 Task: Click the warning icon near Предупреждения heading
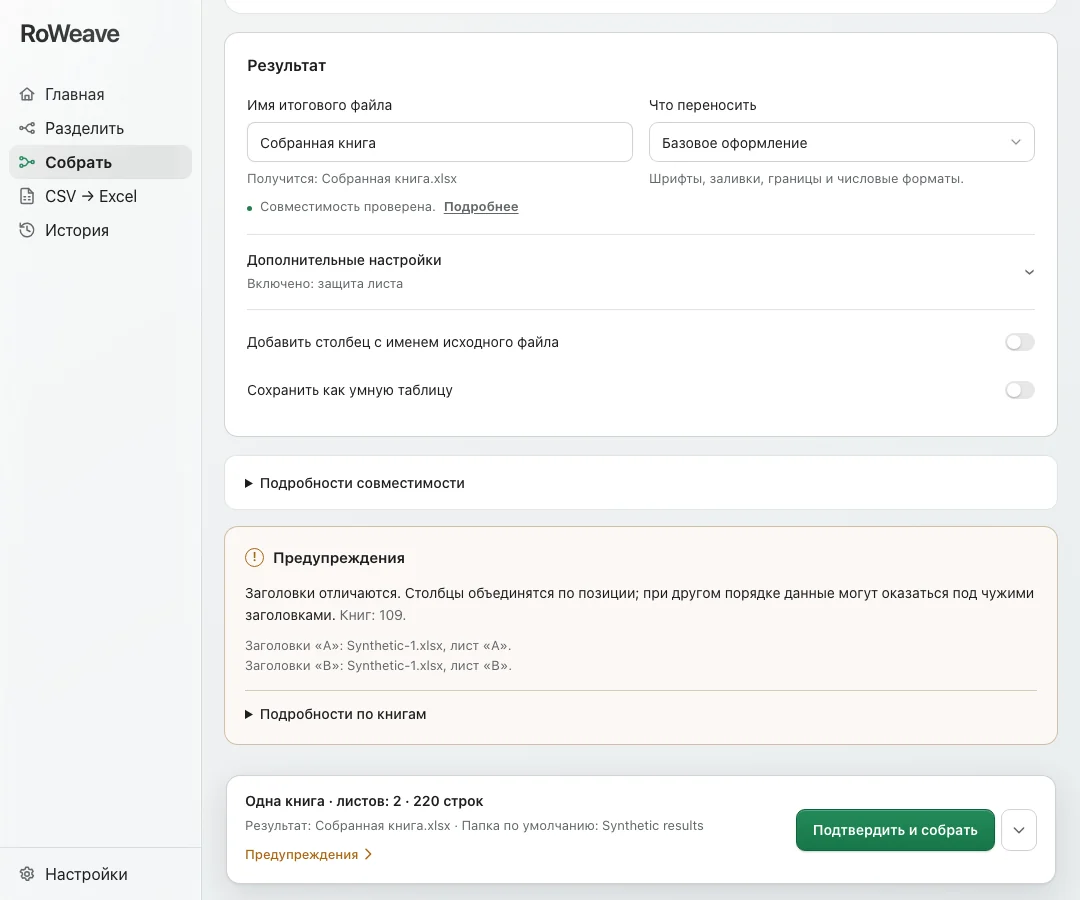254,558
